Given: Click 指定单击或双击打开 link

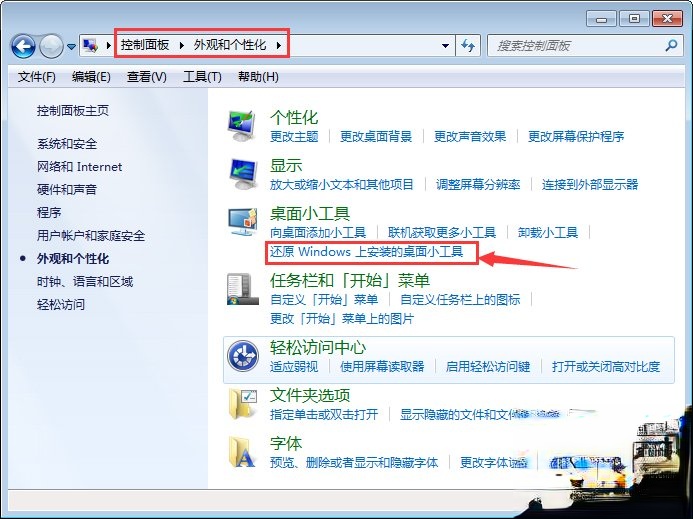Looking at the screenshot, I should (x=324, y=415).
